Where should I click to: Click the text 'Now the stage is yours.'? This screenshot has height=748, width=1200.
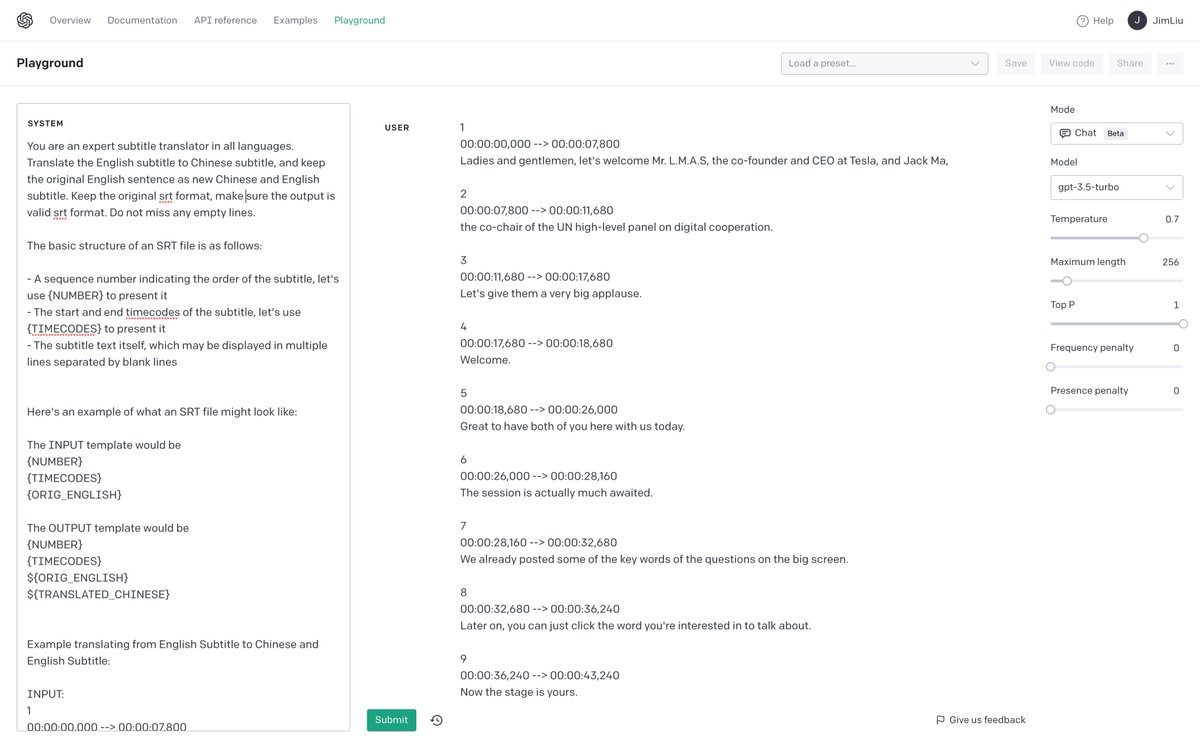tap(518, 692)
